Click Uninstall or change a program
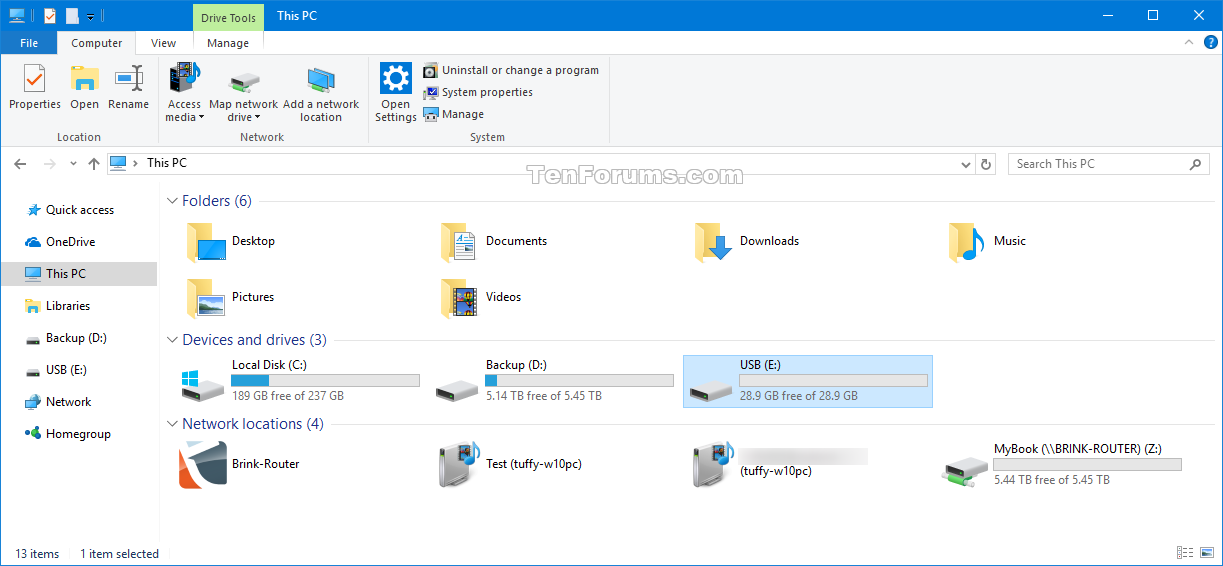Screen dimensions: 1223x566 pyautogui.click(x=511, y=70)
